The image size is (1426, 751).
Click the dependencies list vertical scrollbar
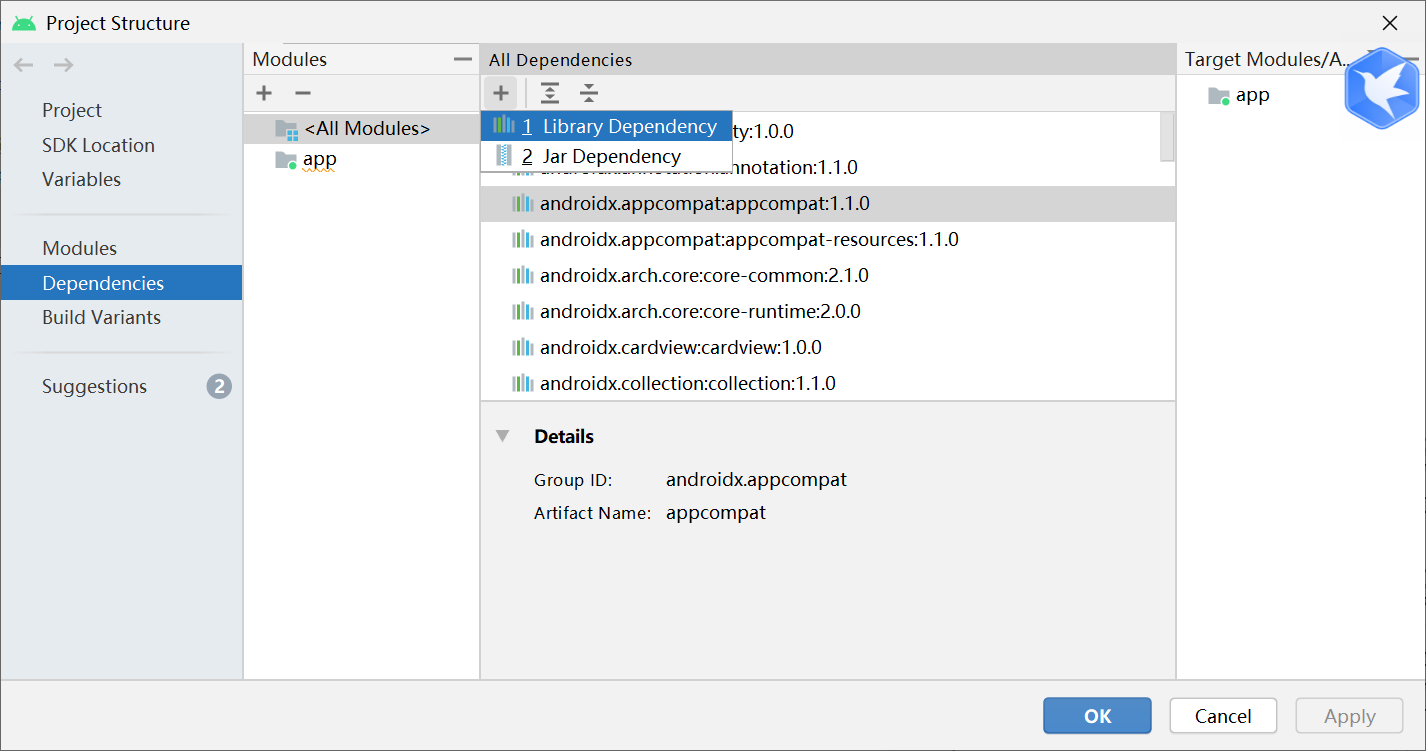(1167, 136)
